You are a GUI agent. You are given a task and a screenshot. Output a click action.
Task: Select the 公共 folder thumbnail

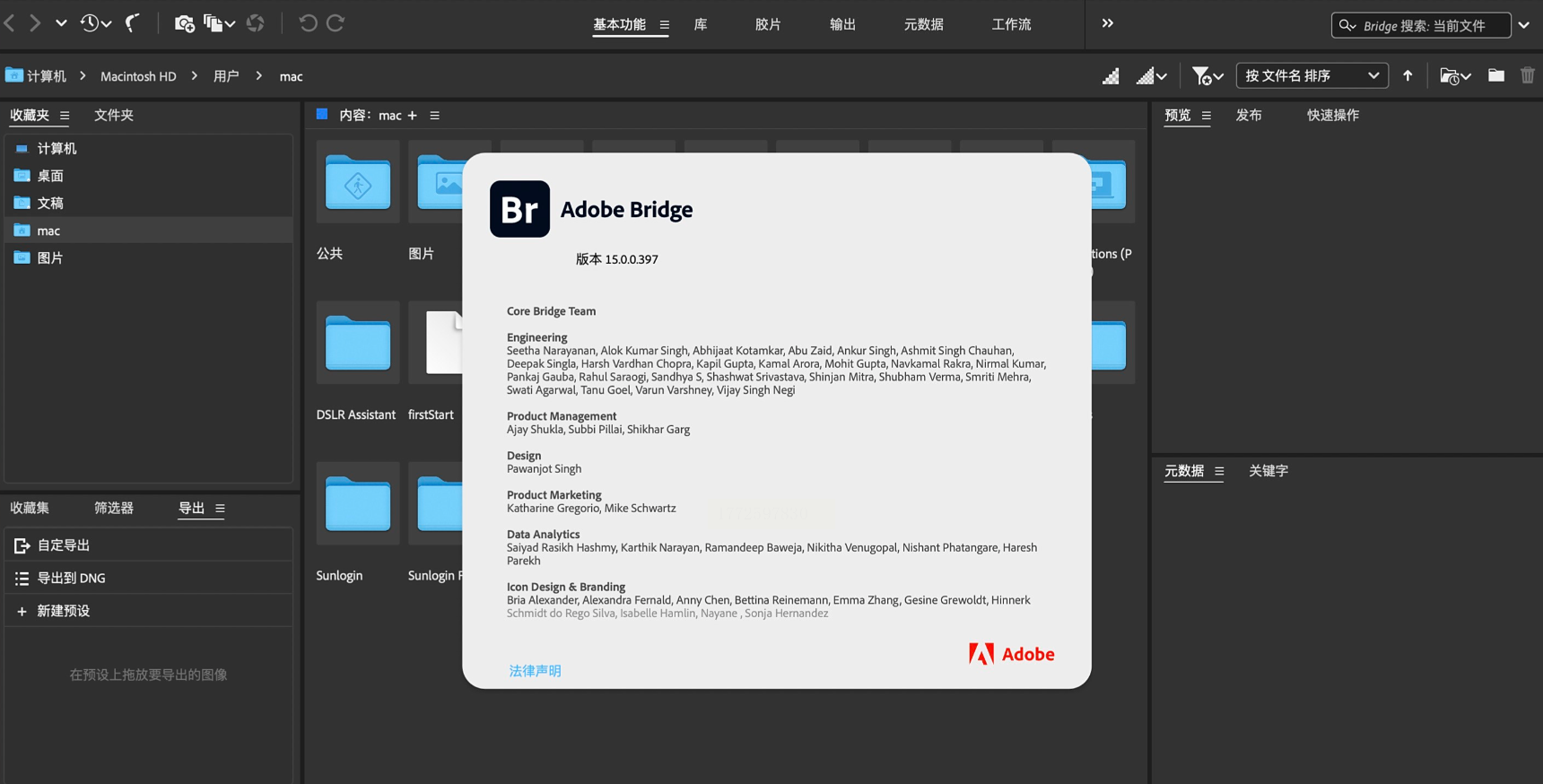358,182
